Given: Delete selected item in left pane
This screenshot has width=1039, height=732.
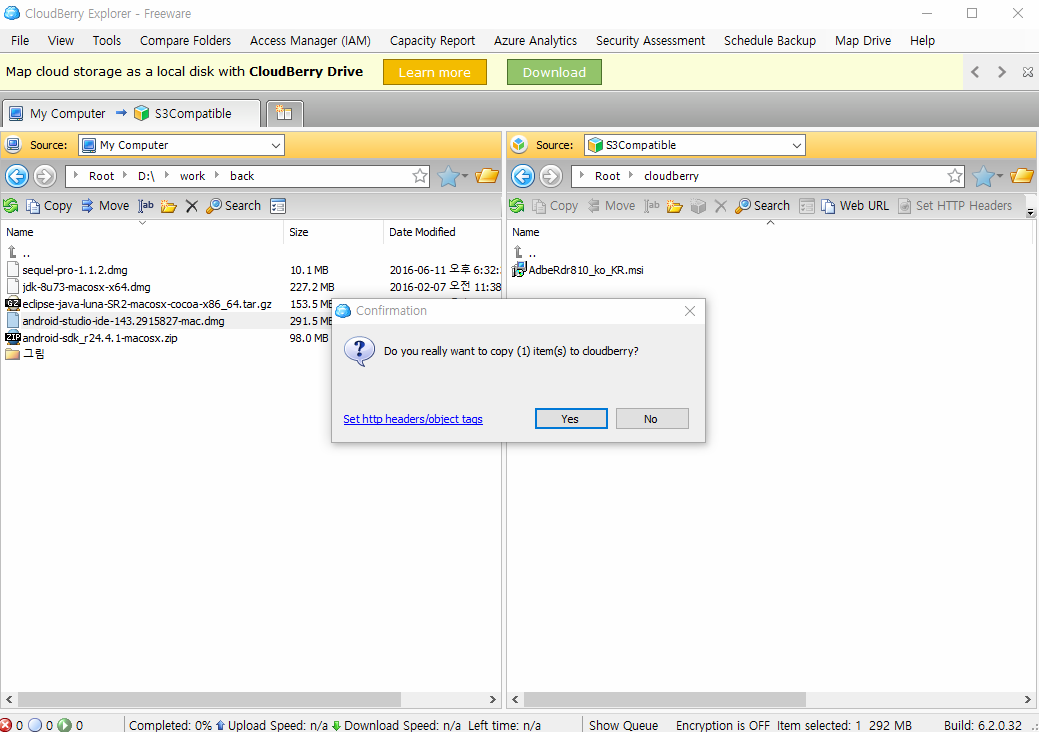Looking at the screenshot, I should 191,206.
